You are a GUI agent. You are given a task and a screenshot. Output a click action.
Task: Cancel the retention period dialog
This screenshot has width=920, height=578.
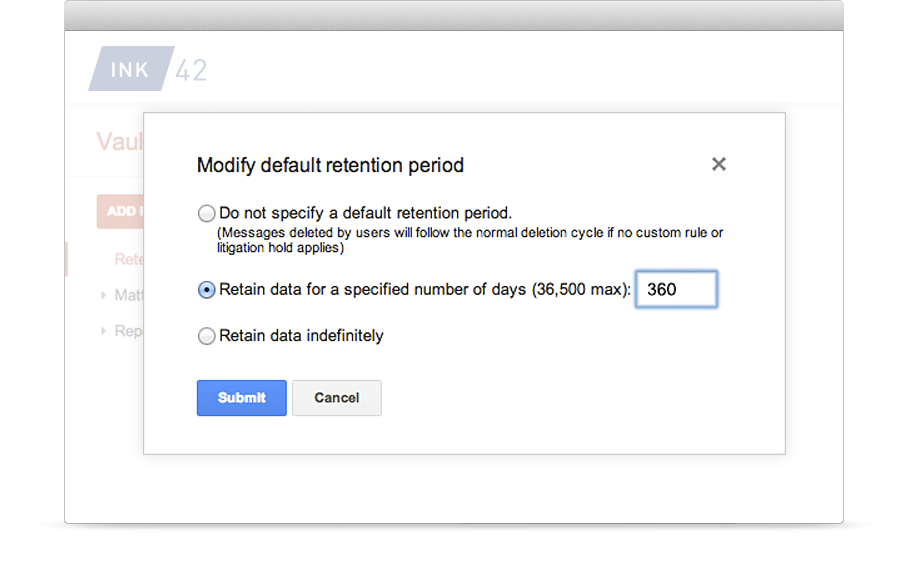click(x=337, y=398)
